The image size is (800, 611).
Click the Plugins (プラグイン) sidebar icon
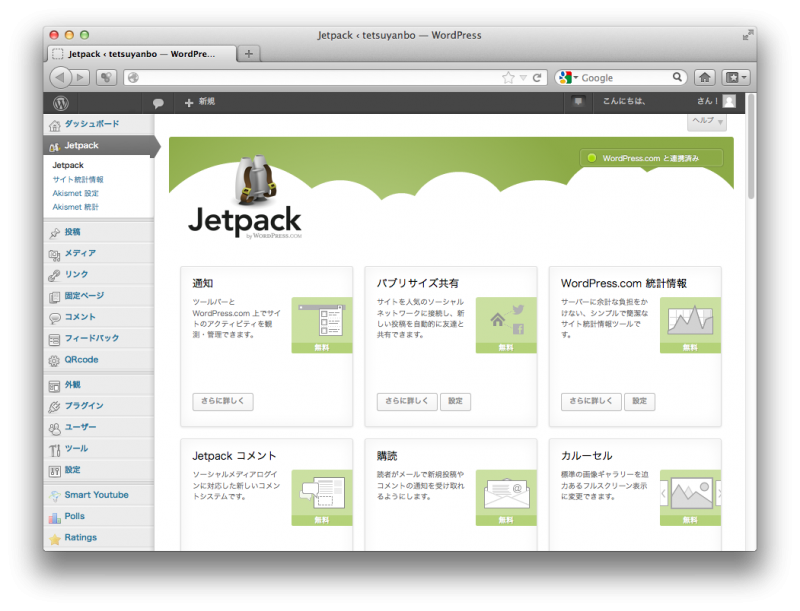point(55,407)
